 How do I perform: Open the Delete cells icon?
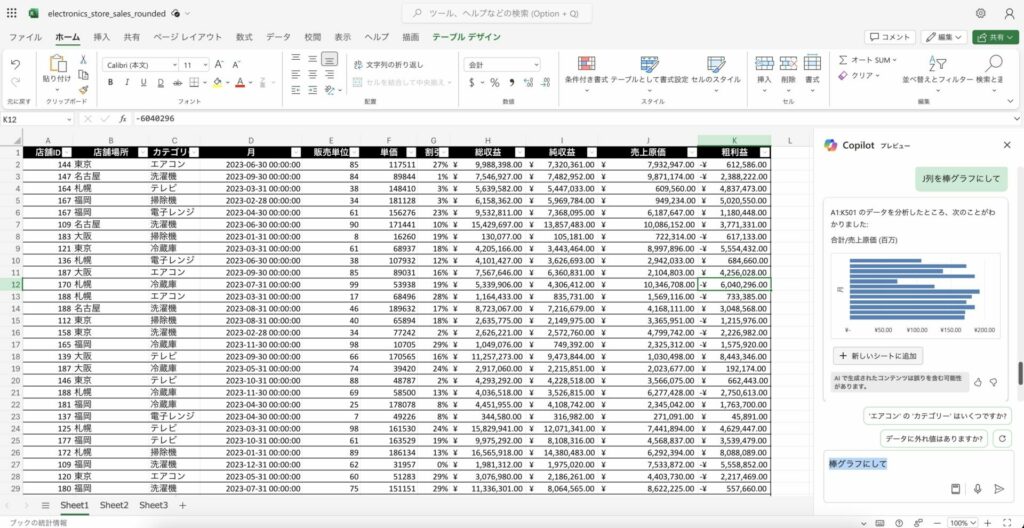point(788,63)
